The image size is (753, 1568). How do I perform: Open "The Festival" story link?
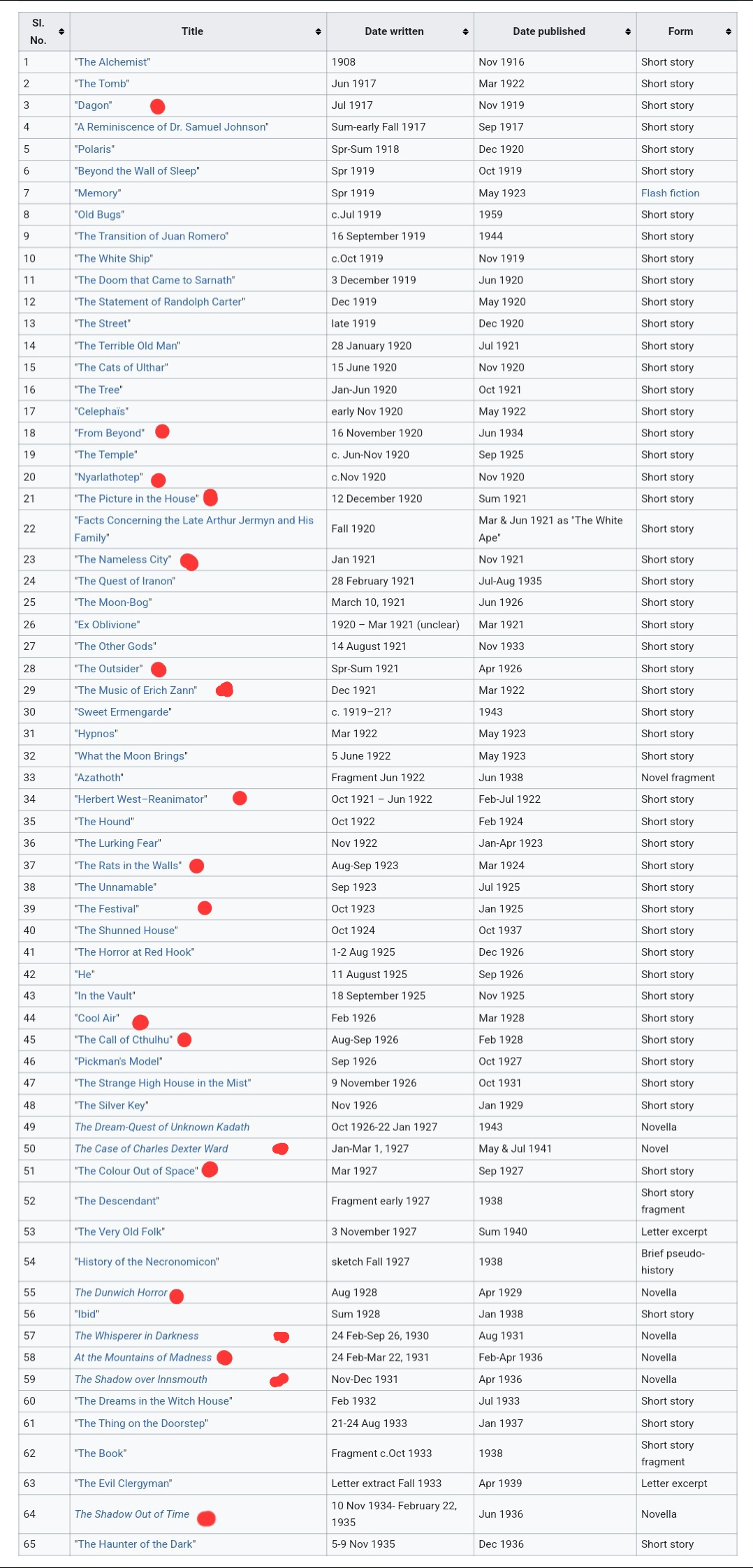point(107,909)
